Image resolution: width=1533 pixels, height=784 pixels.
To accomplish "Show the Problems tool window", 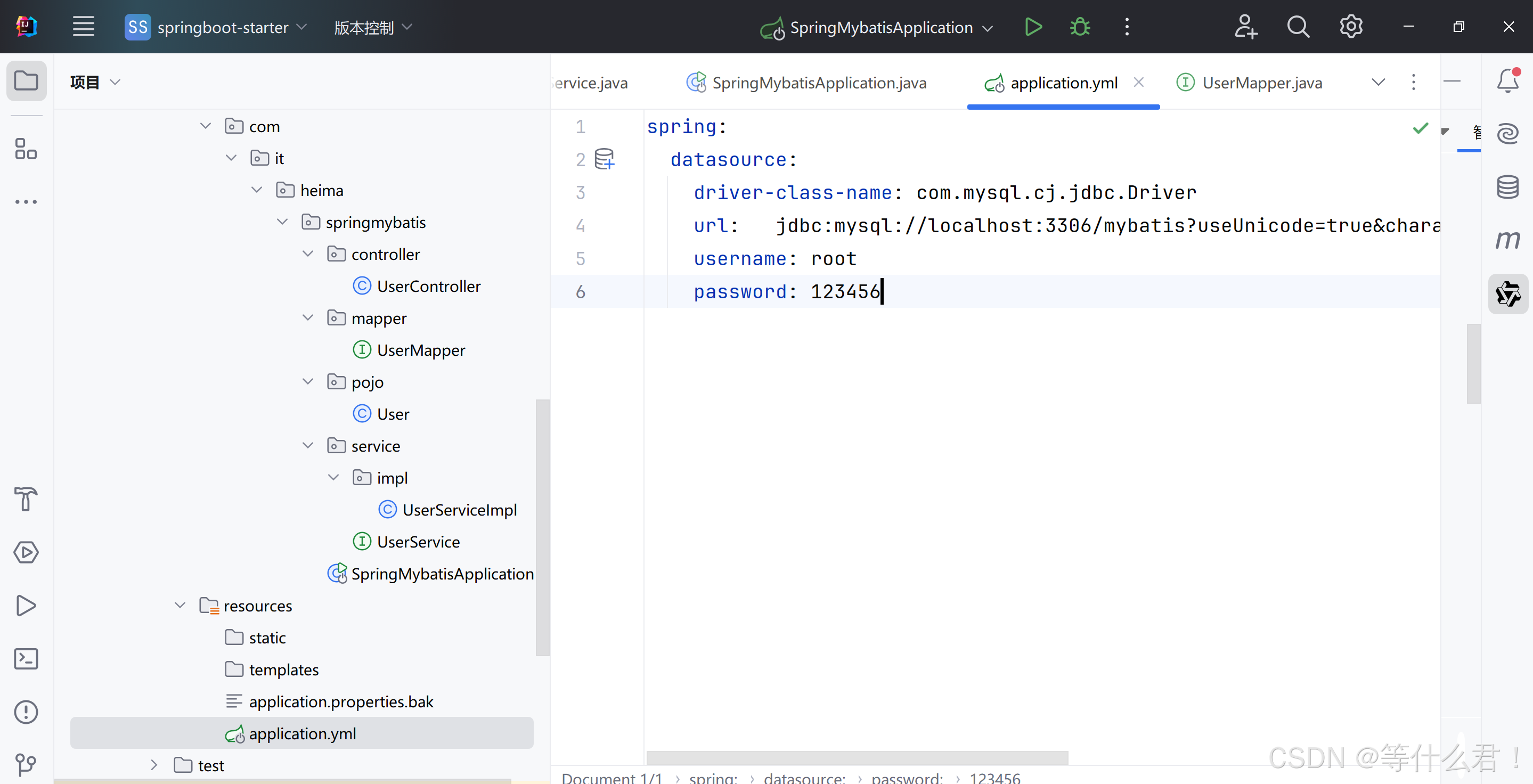I will point(26,712).
